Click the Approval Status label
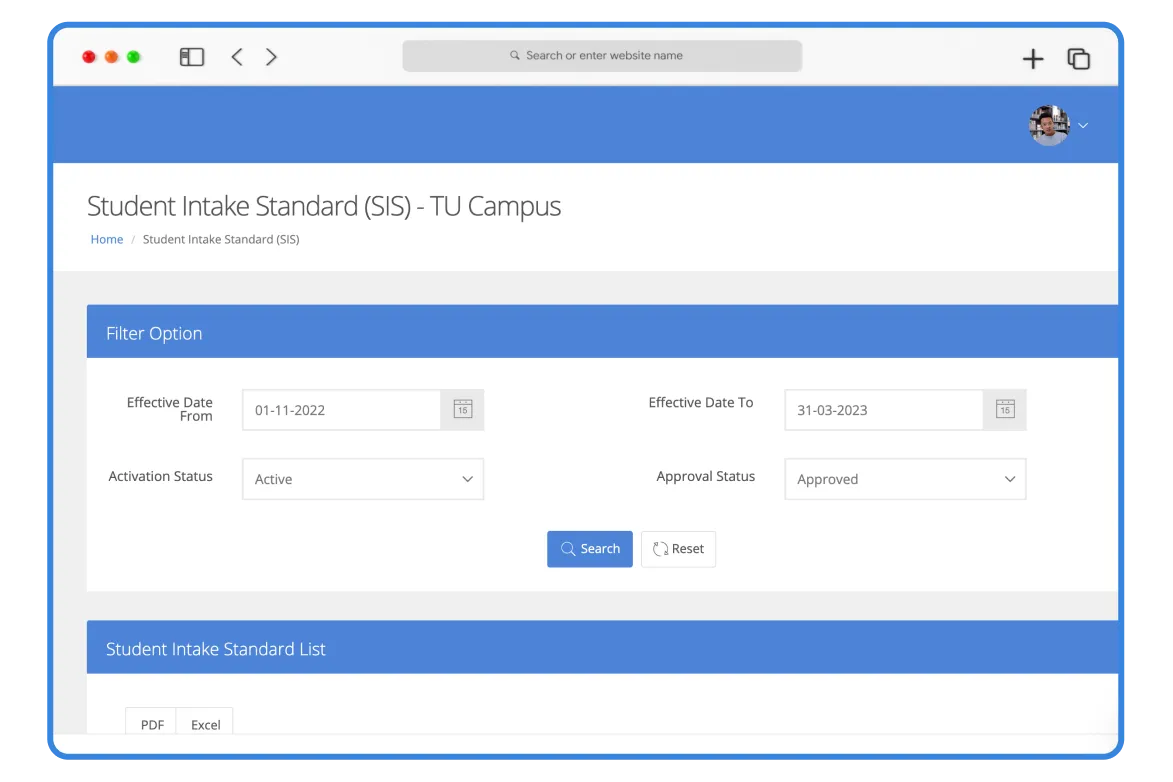The width and height of the screenshot is (1173, 782). click(x=705, y=476)
